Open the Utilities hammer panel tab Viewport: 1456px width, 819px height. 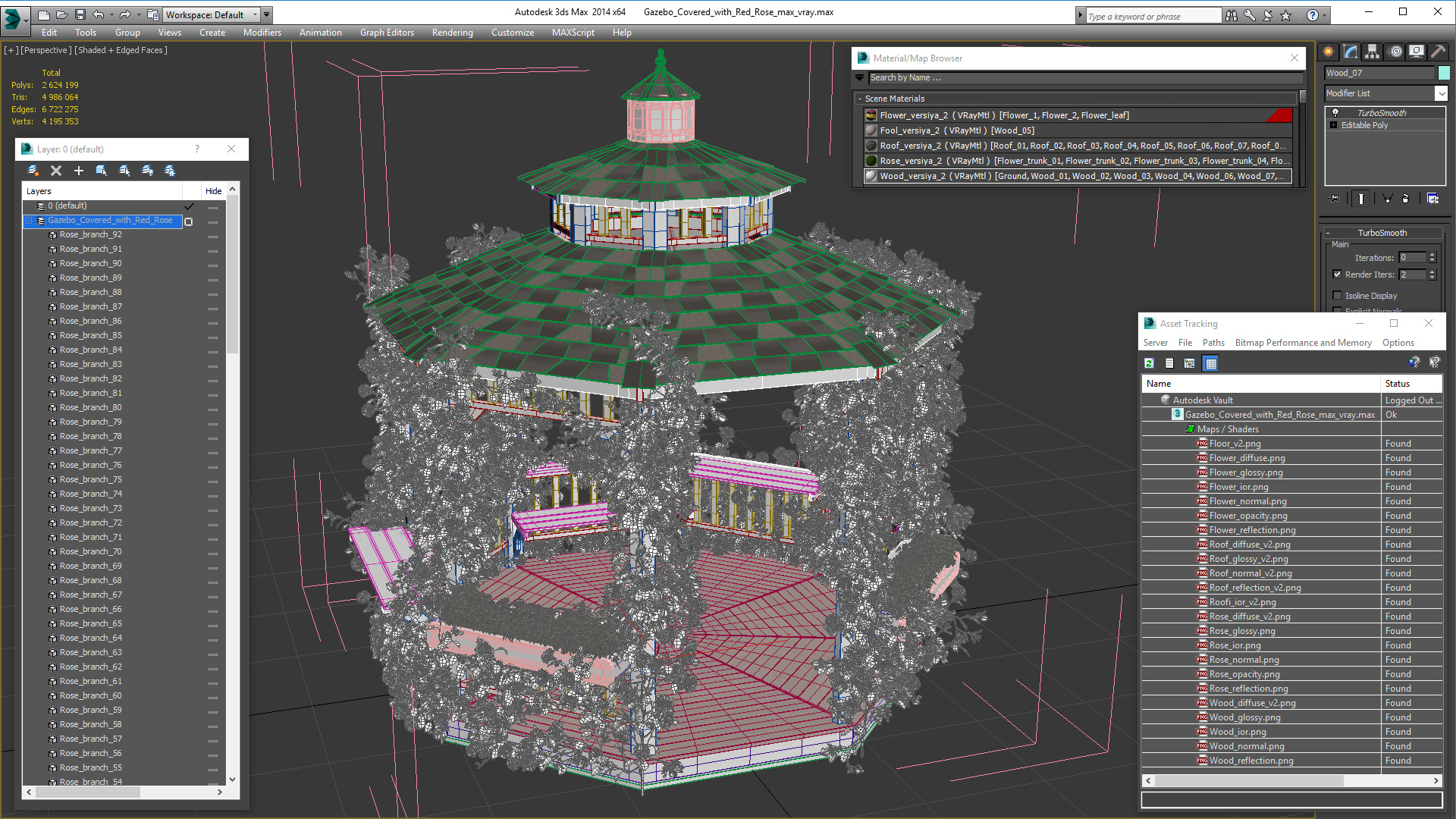[1438, 52]
